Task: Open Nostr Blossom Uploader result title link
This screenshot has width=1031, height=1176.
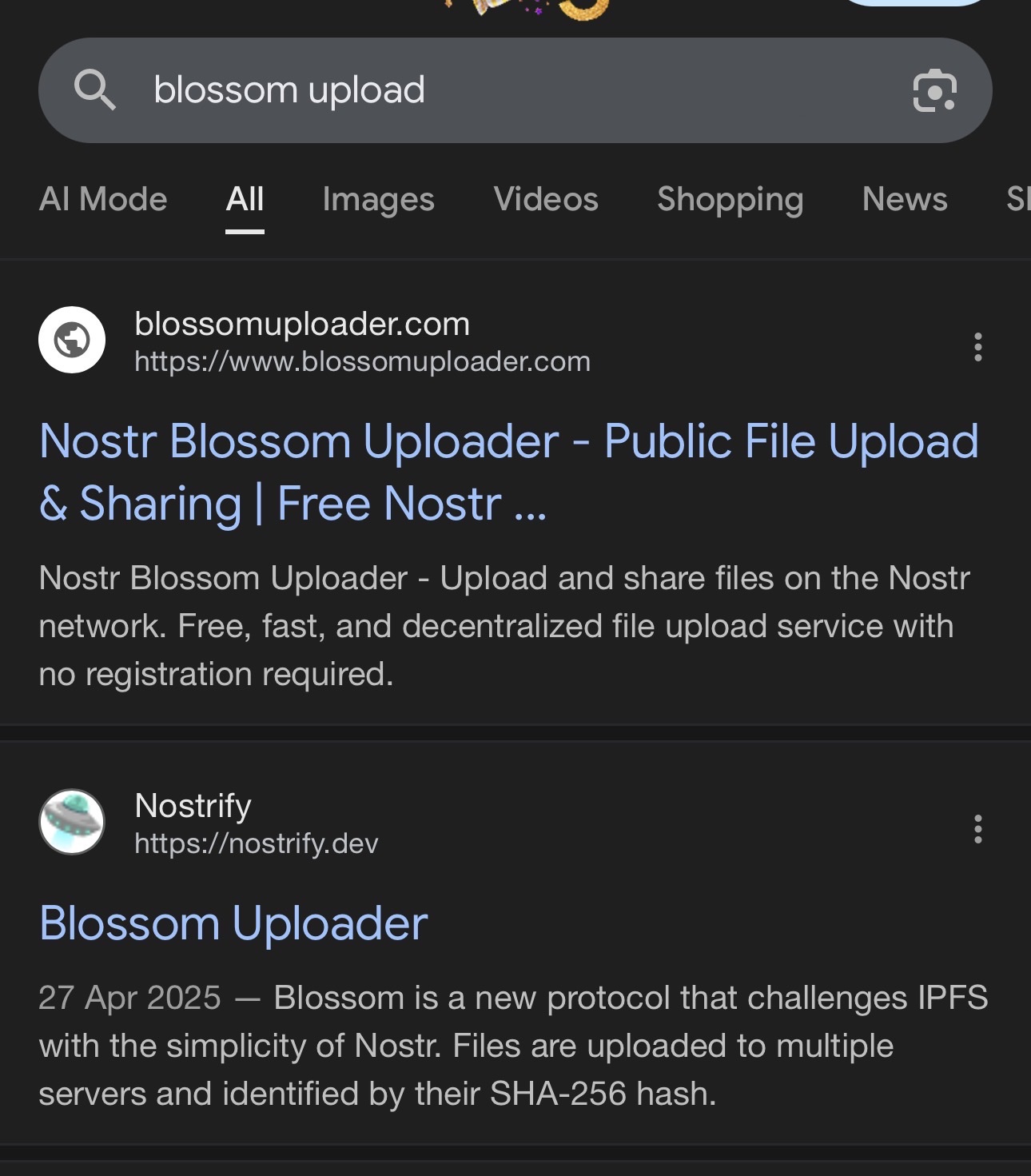Action: [508, 472]
